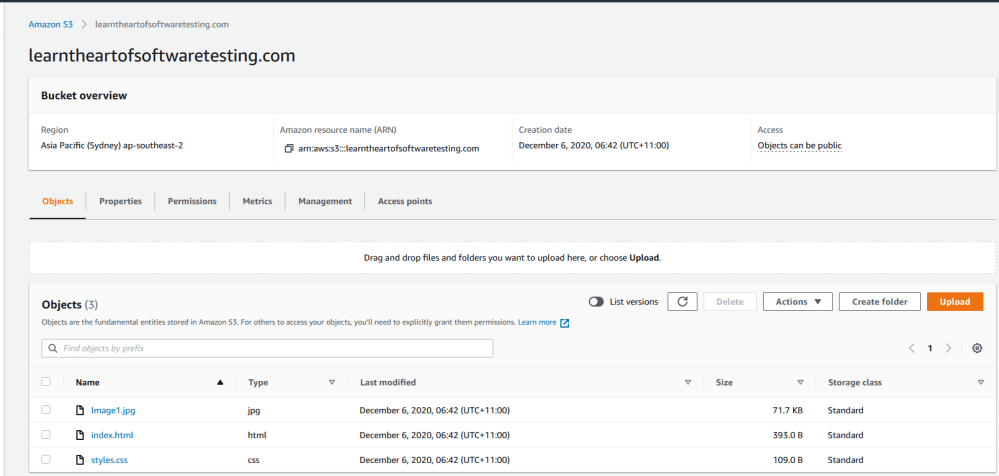The height and width of the screenshot is (476, 999).
Task: Open the Image1.jpg object link
Action: 113,410
